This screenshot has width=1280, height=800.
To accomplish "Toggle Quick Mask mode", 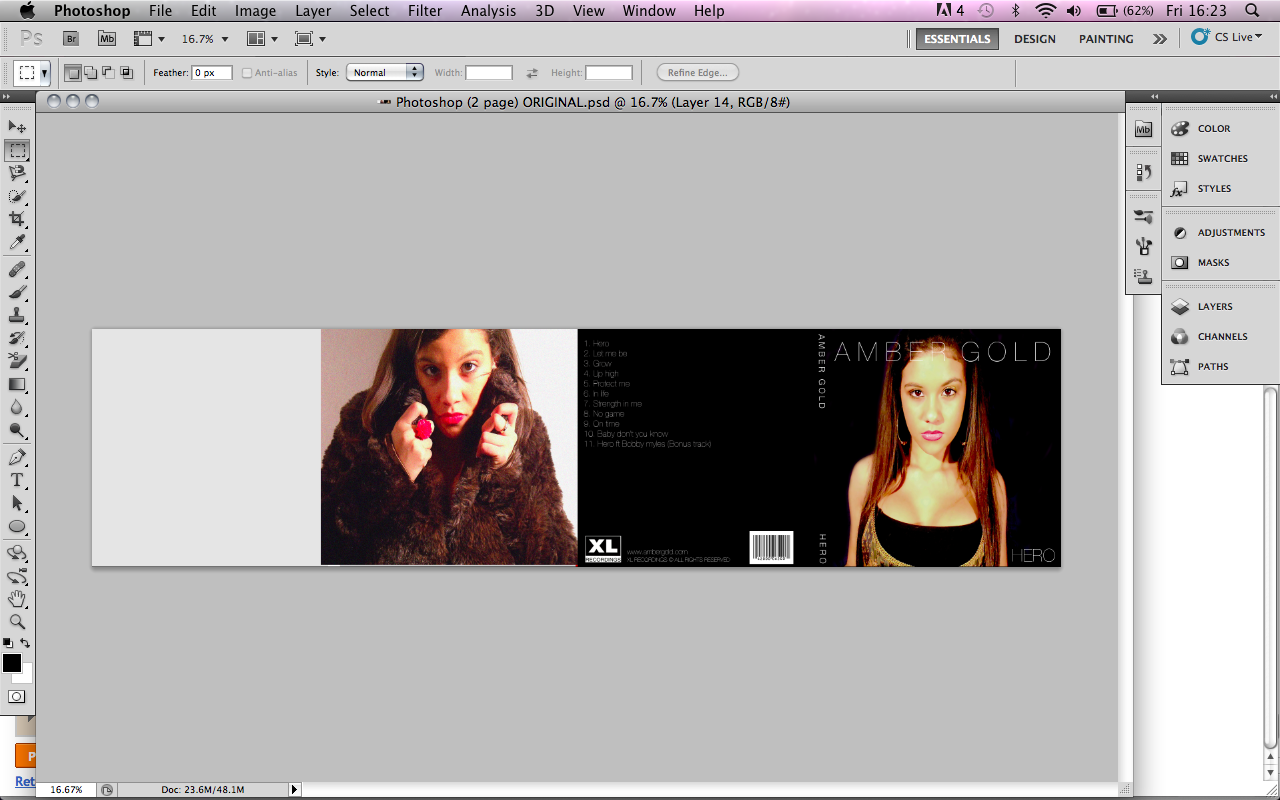I will 17,696.
